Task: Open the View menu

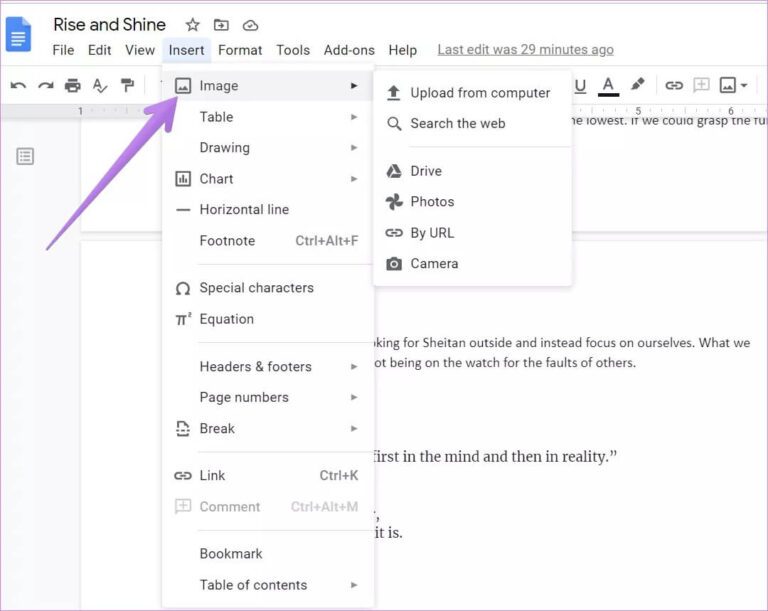Action: coord(140,50)
